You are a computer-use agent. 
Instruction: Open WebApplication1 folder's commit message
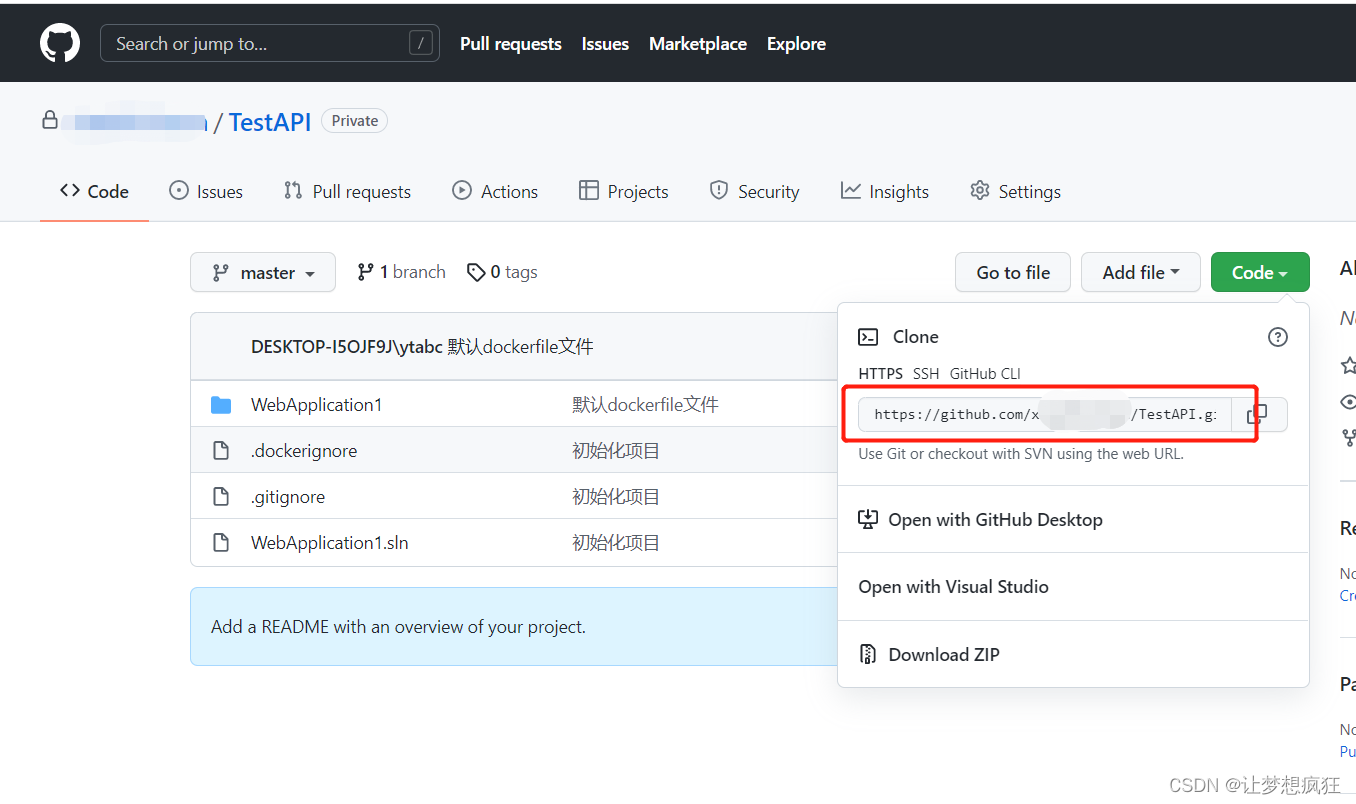(645, 405)
